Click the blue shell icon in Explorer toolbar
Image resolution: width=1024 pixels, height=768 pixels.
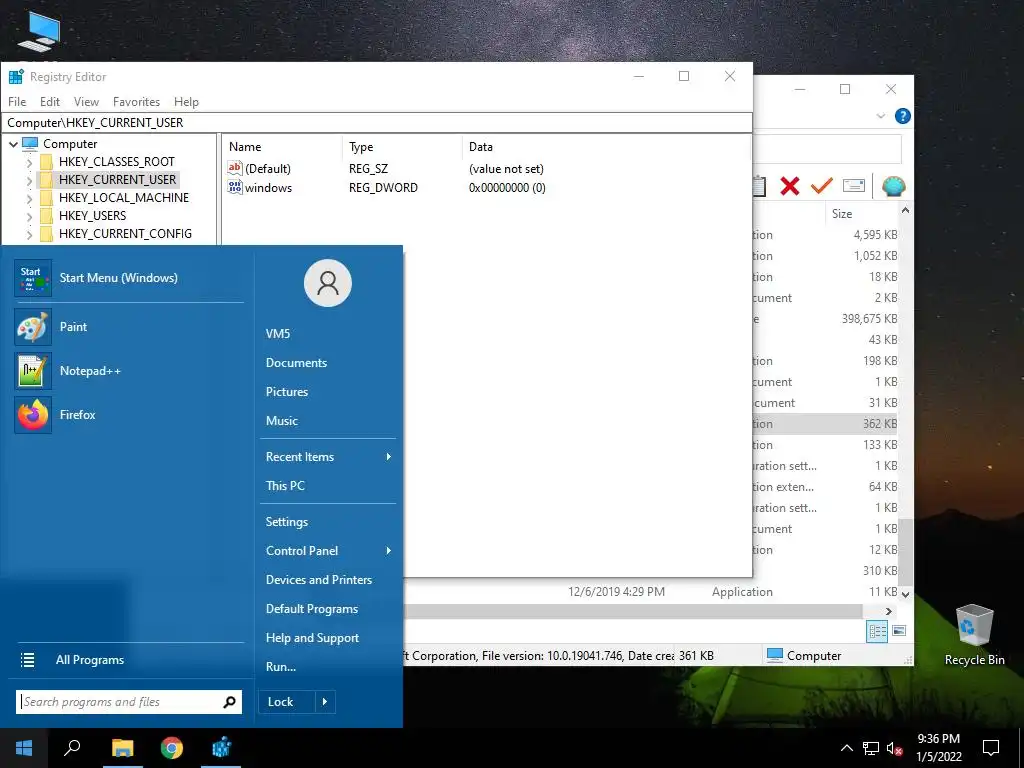[x=893, y=186]
